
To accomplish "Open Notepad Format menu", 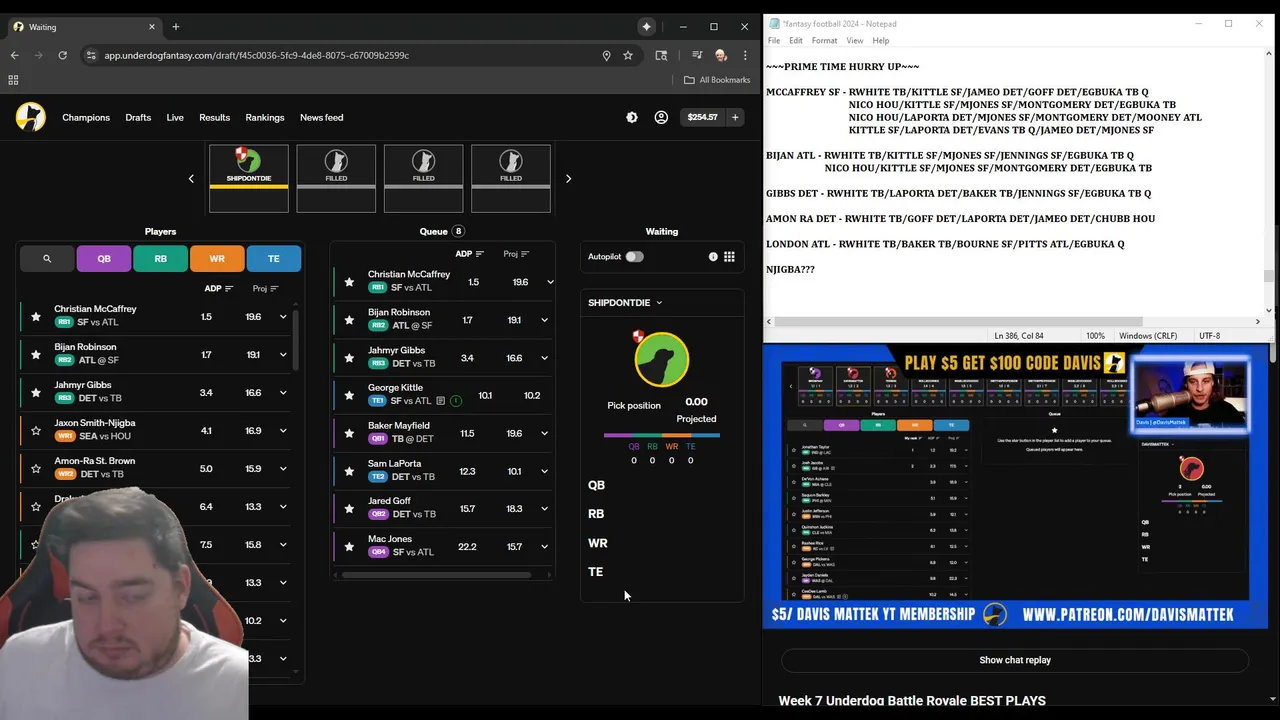I will click(x=824, y=41).
